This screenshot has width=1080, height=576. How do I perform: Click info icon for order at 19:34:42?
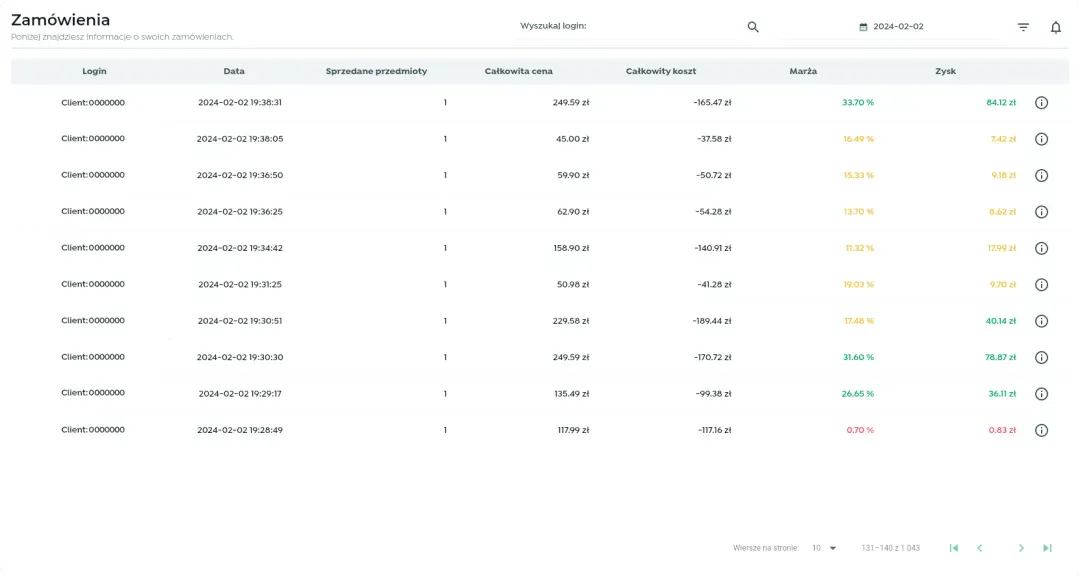tap(1041, 248)
